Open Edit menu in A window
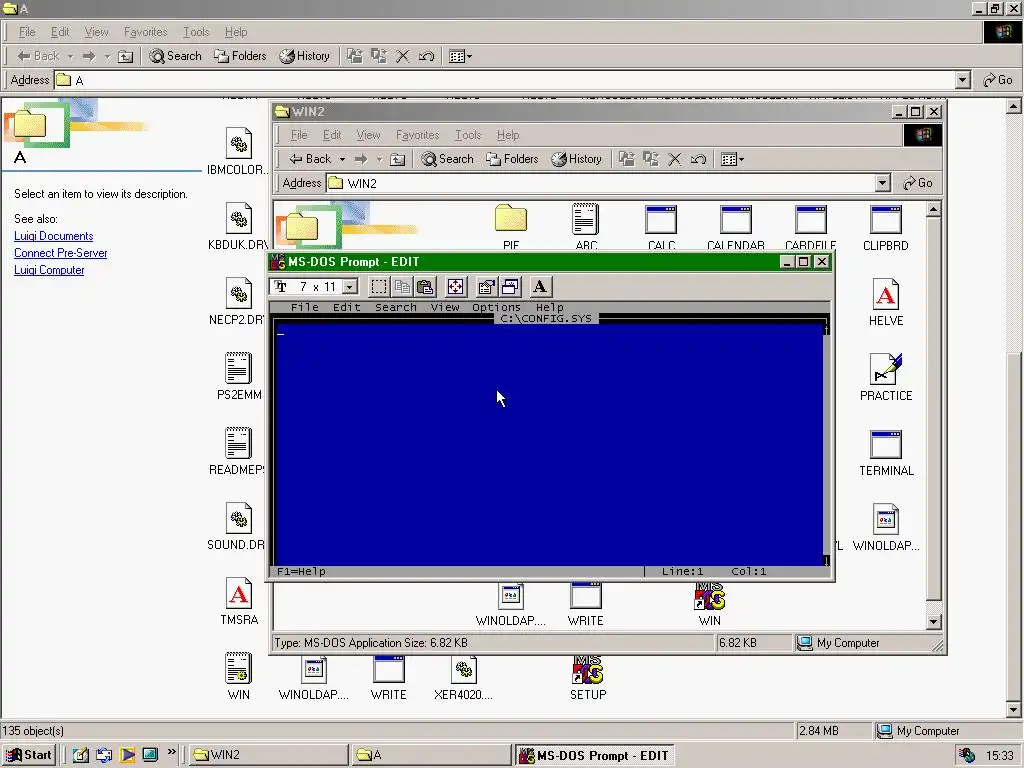 pos(59,32)
